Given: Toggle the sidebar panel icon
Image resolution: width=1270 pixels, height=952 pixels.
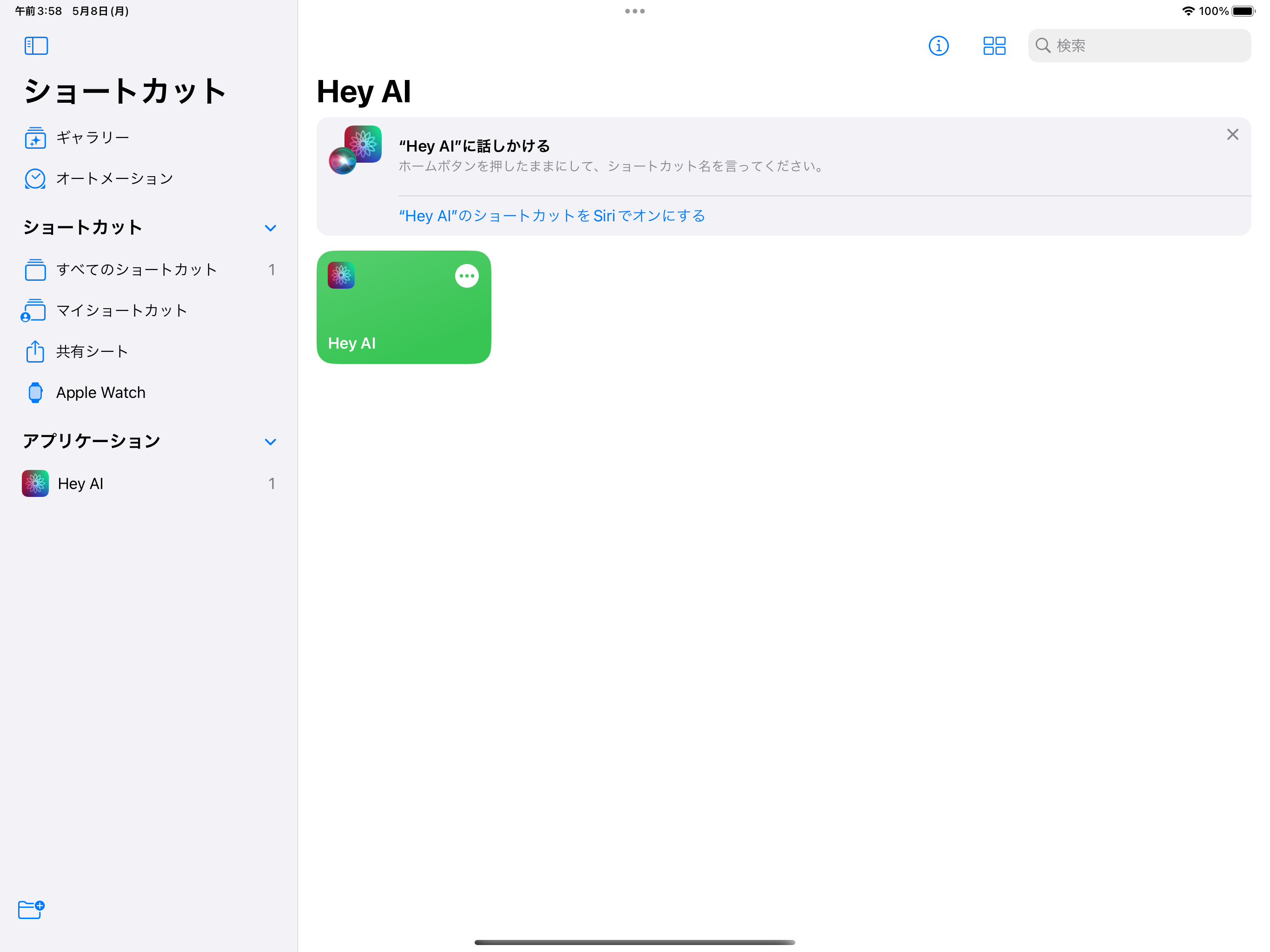Looking at the screenshot, I should [x=36, y=46].
